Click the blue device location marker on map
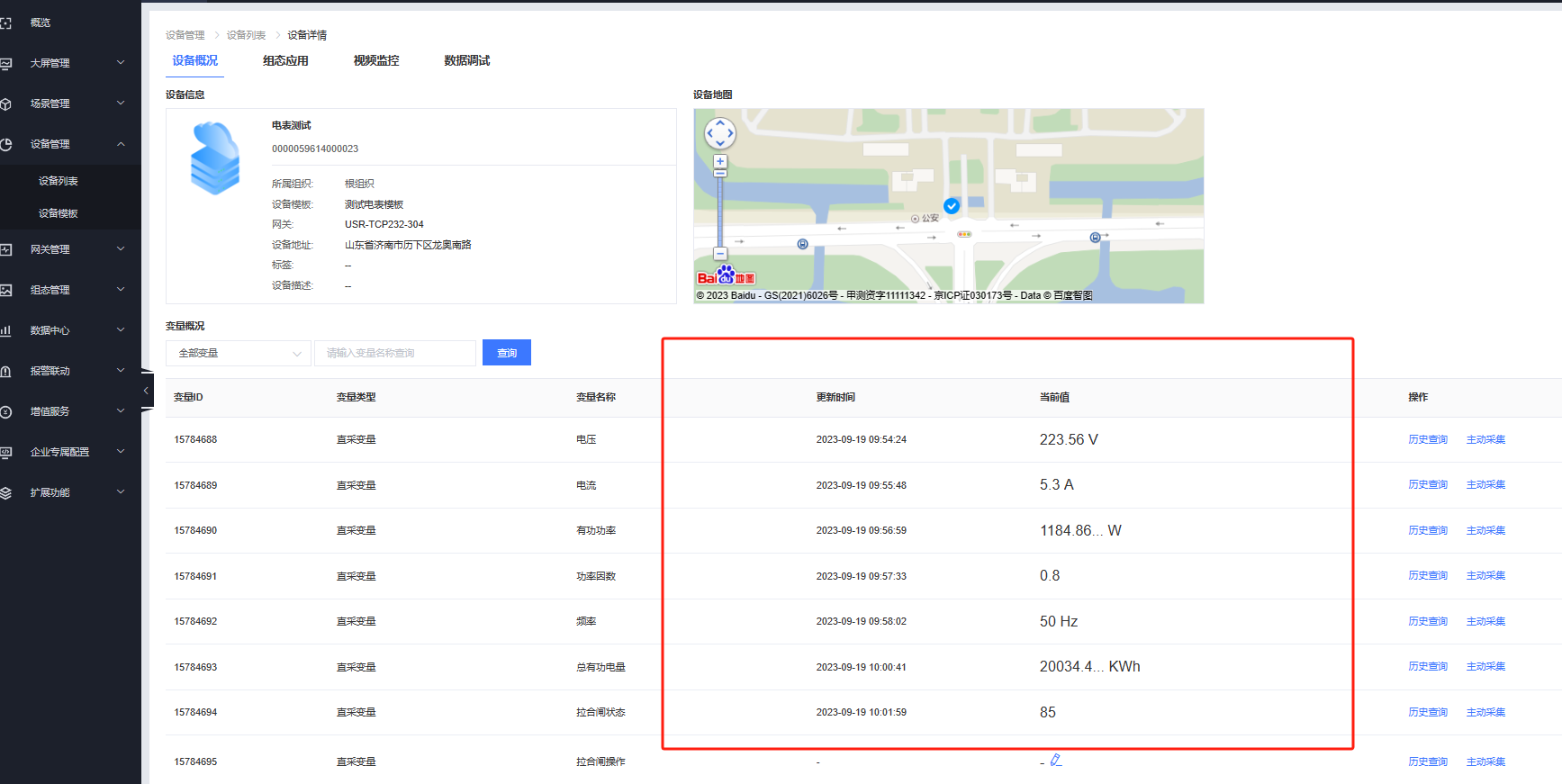Image resolution: width=1562 pixels, height=784 pixels. click(951, 206)
